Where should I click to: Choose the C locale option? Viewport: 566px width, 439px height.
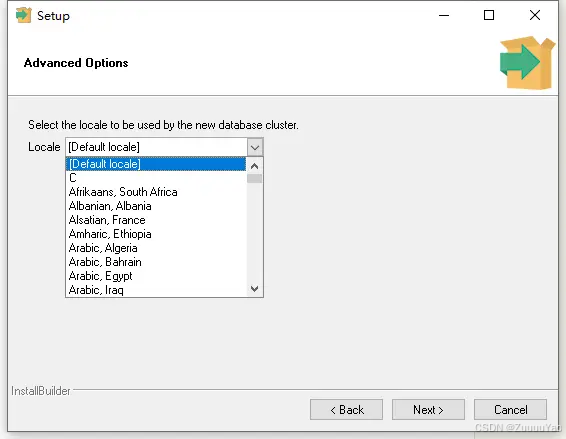(x=156, y=178)
